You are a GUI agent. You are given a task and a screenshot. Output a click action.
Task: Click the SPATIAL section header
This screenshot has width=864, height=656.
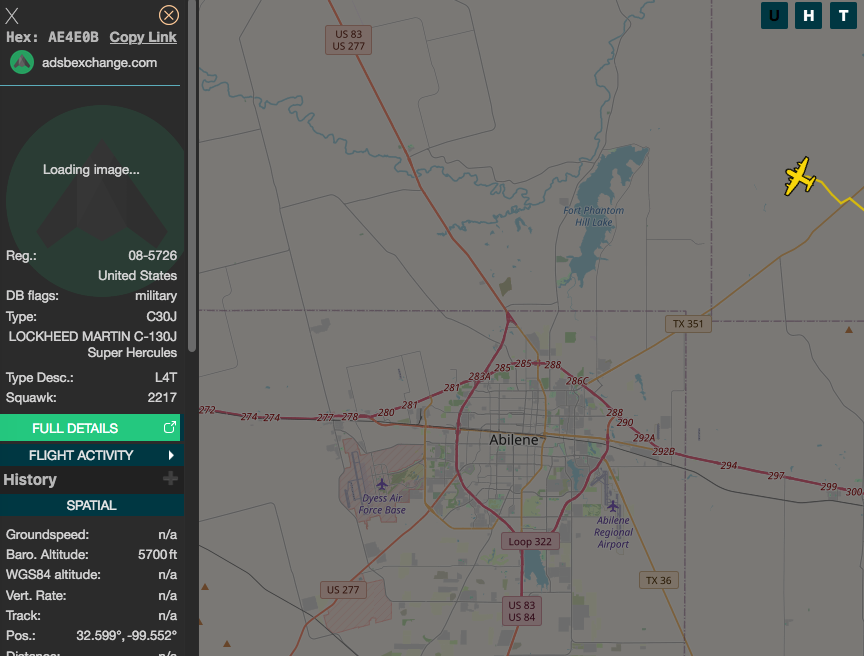click(x=91, y=506)
